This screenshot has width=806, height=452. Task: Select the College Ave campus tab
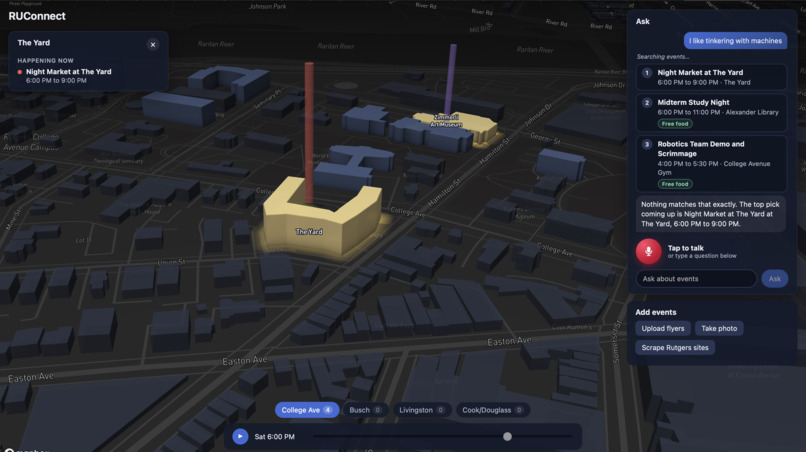[x=306, y=410]
